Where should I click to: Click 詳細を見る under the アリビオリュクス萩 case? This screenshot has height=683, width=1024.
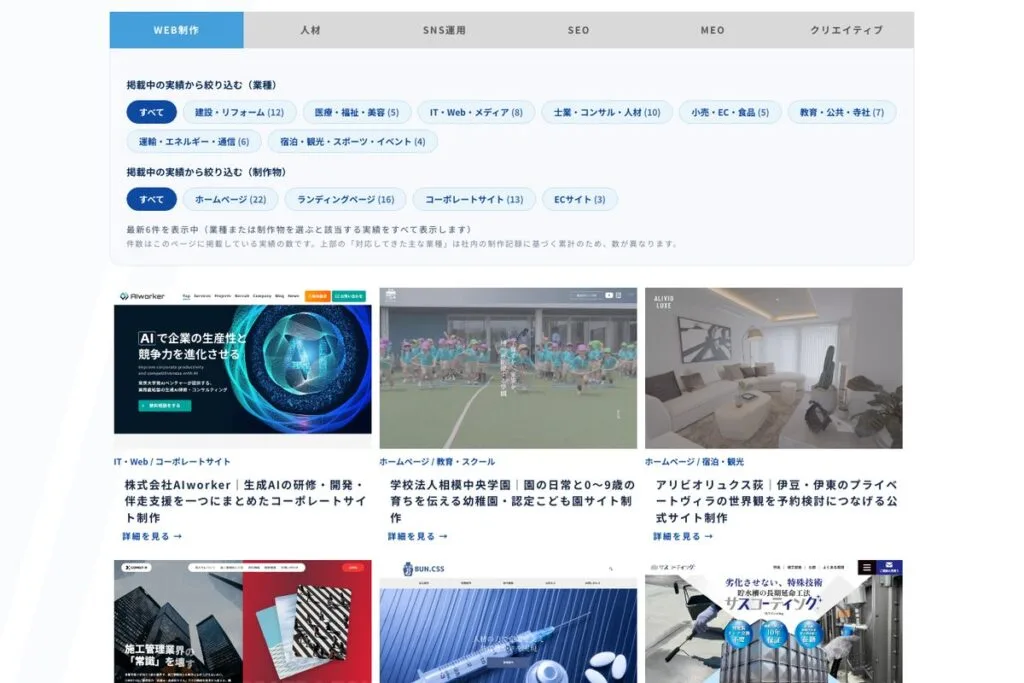pyautogui.click(x=683, y=537)
